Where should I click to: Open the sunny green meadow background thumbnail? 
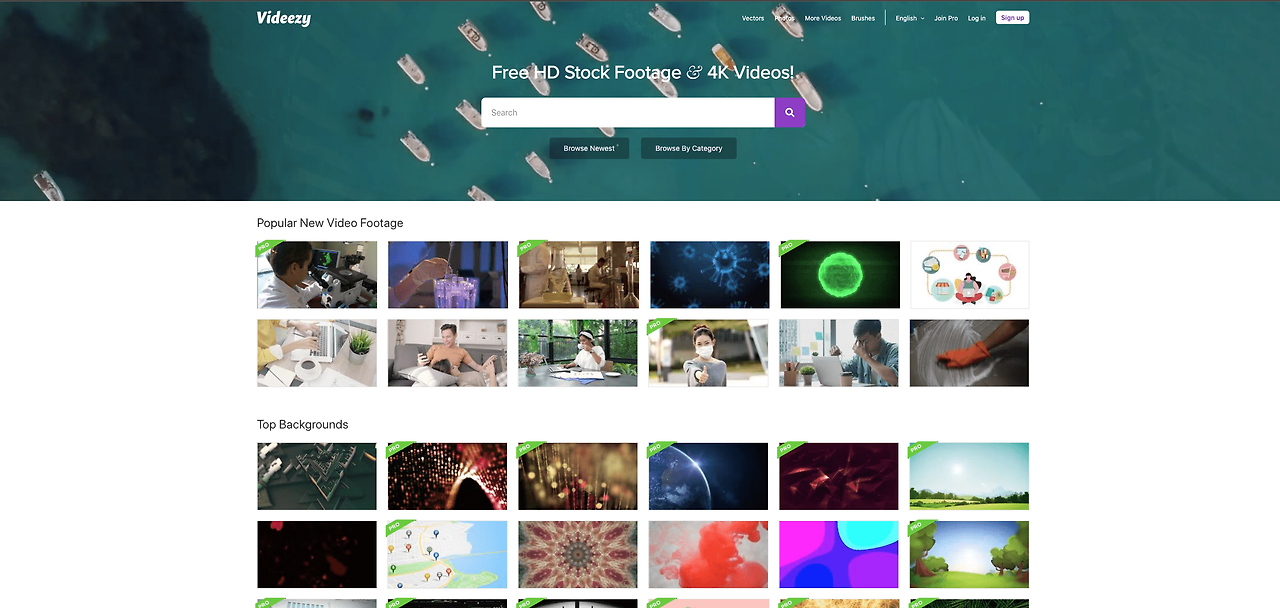click(970, 476)
